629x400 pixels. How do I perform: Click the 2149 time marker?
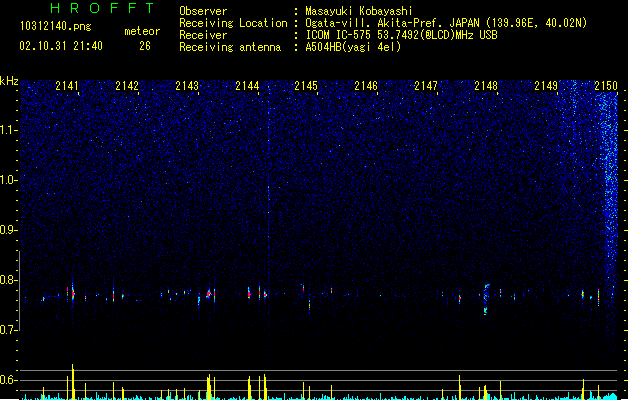[546, 86]
